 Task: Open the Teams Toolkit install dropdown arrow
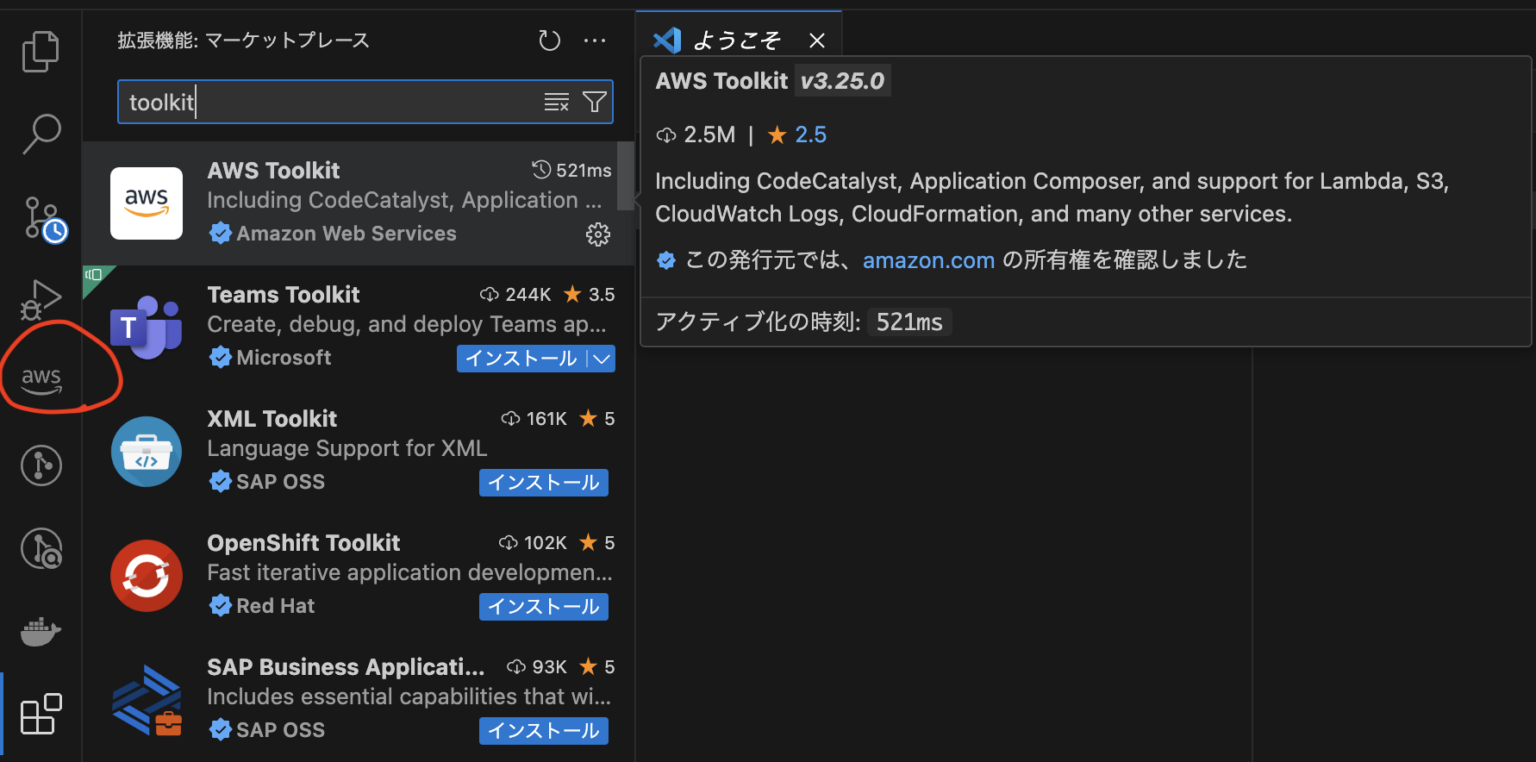pos(601,358)
